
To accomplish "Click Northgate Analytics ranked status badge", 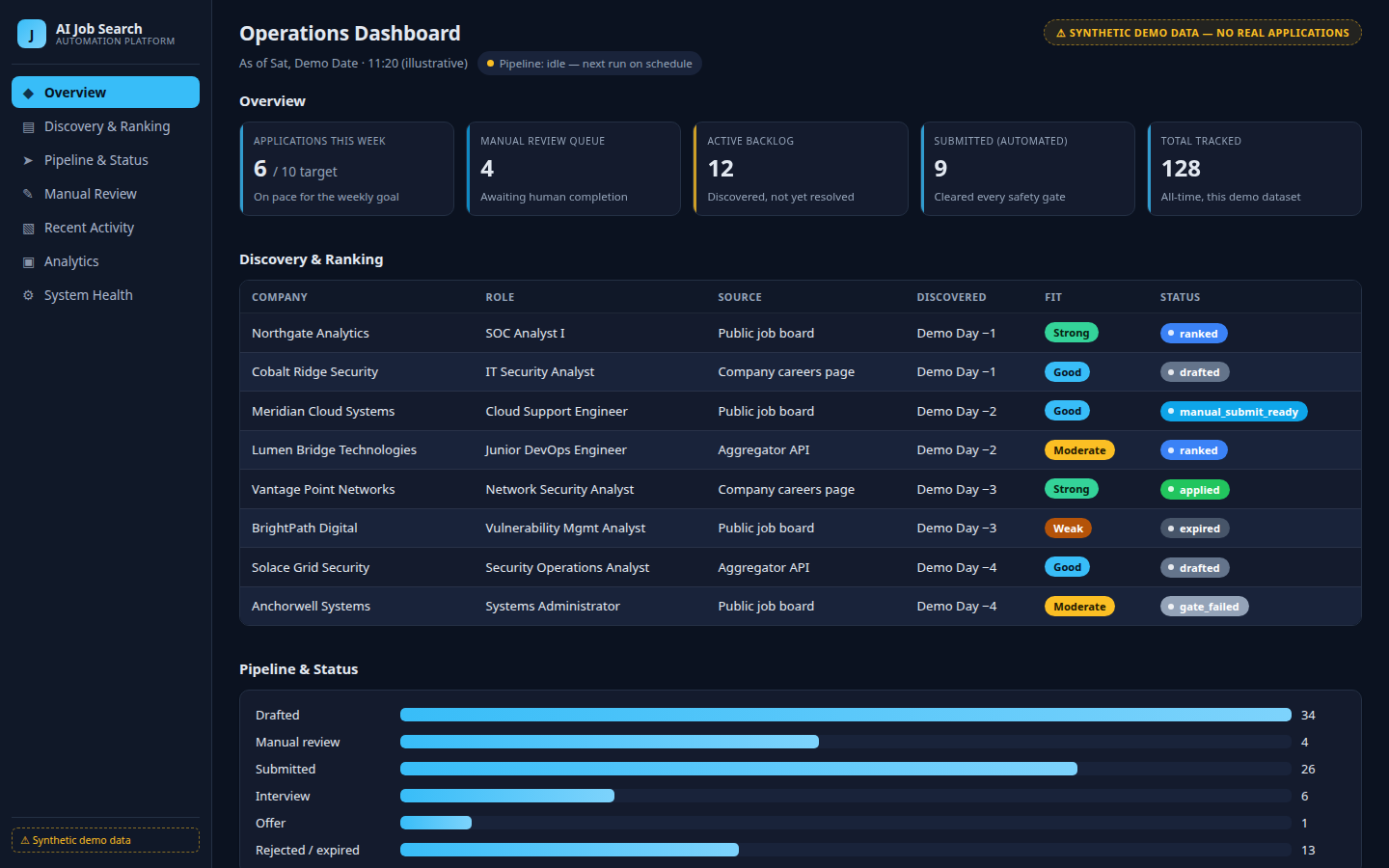I will pos(1193,334).
